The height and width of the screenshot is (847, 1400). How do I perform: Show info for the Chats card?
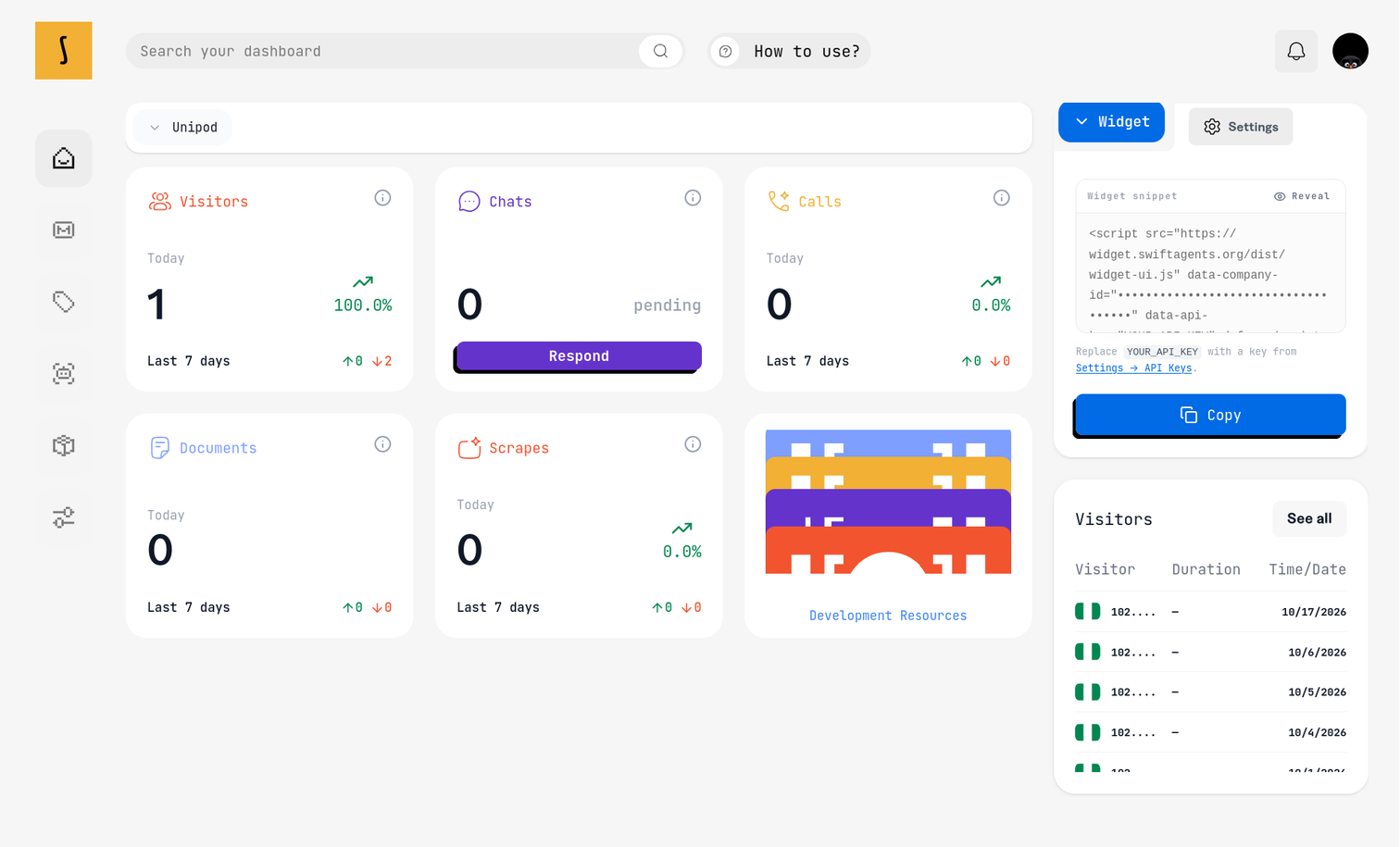(x=693, y=198)
